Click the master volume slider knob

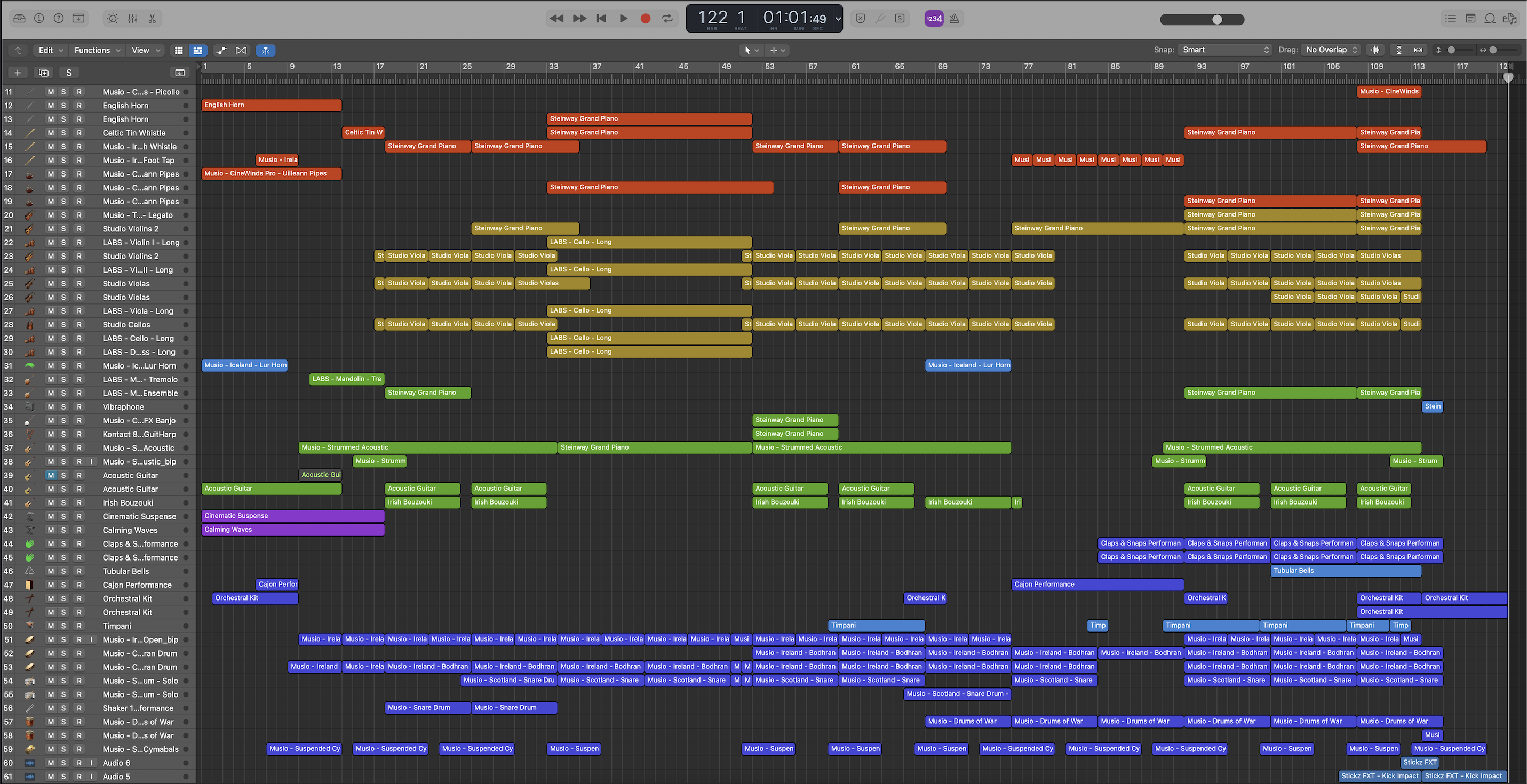coord(1217,20)
